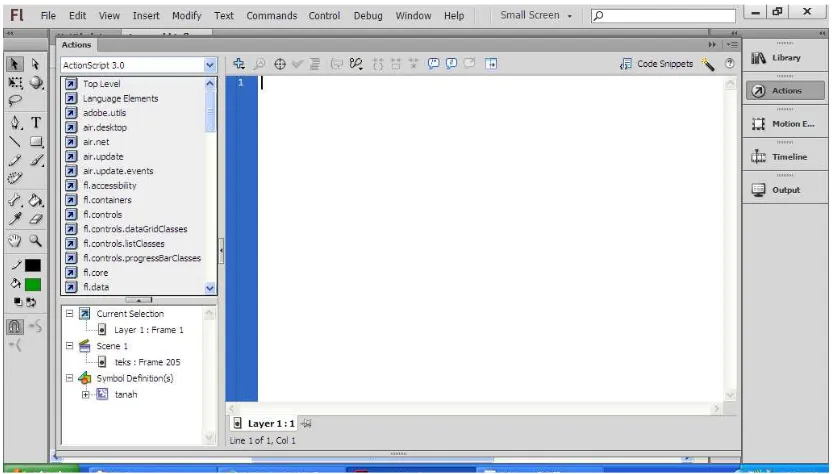The image size is (832, 474).
Task: Open Code Snippets panel
Action: point(656,64)
